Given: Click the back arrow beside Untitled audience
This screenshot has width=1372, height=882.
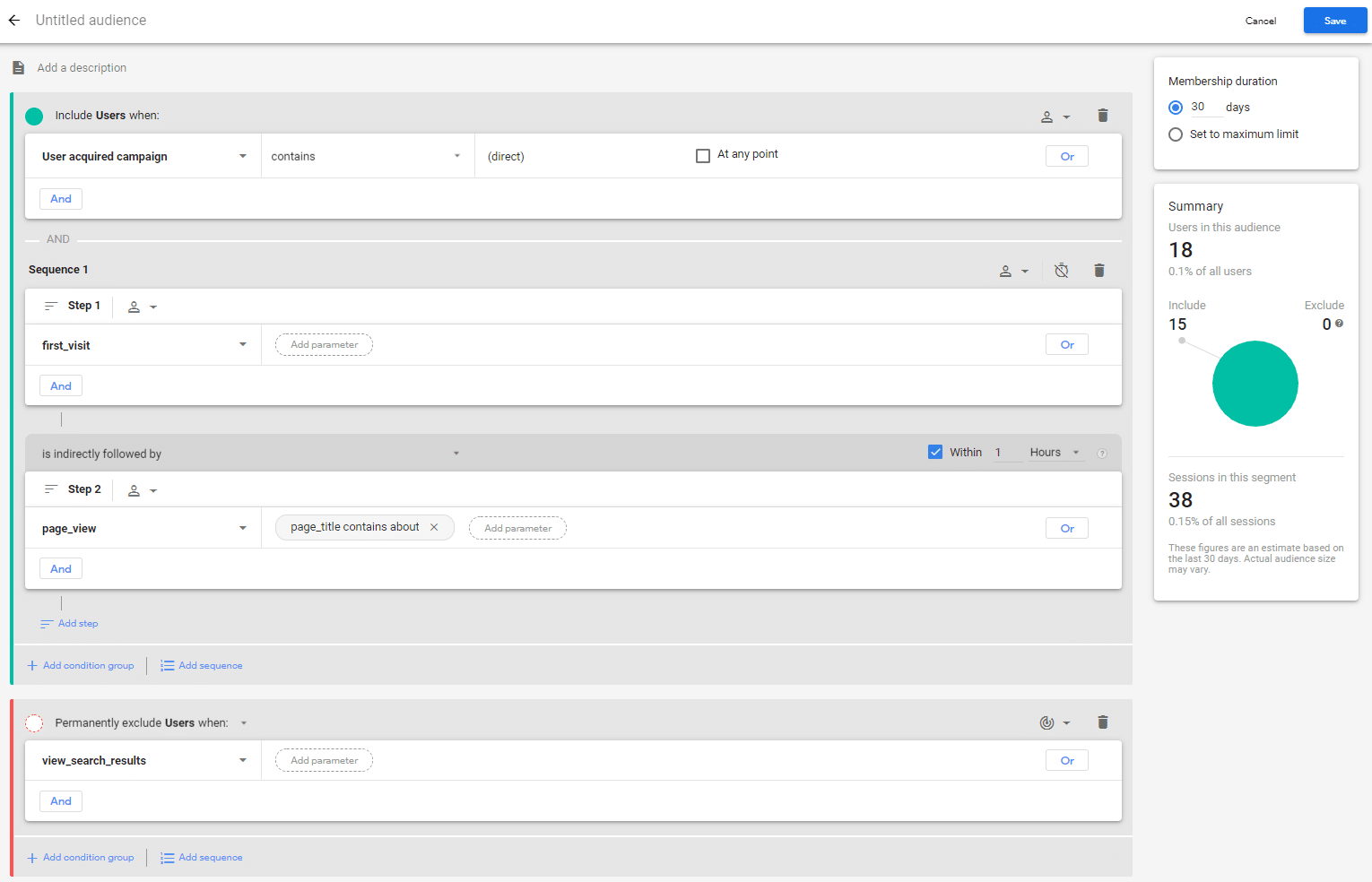Looking at the screenshot, I should click(x=14, y=20).
